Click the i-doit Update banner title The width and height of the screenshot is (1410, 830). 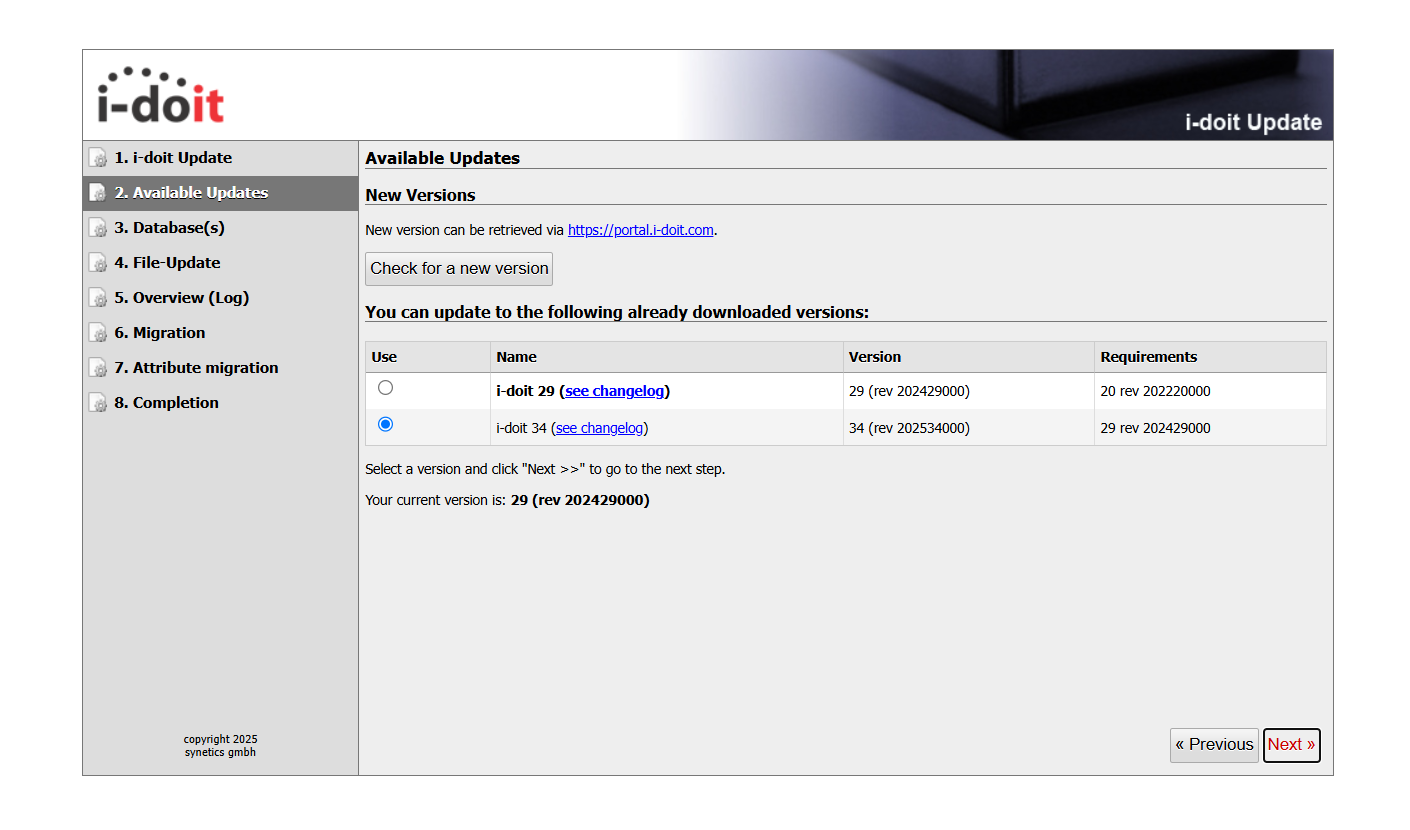coord(1253,123)
